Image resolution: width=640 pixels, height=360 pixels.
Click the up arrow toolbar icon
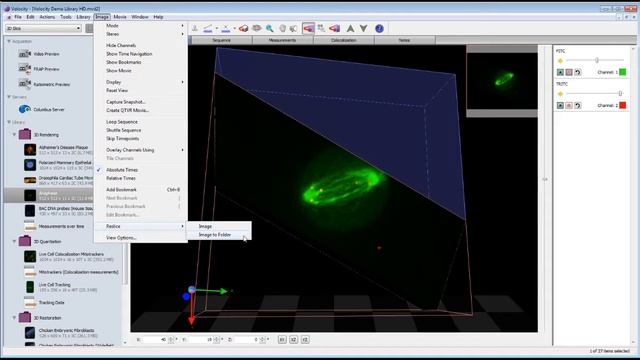click(350, 29)
